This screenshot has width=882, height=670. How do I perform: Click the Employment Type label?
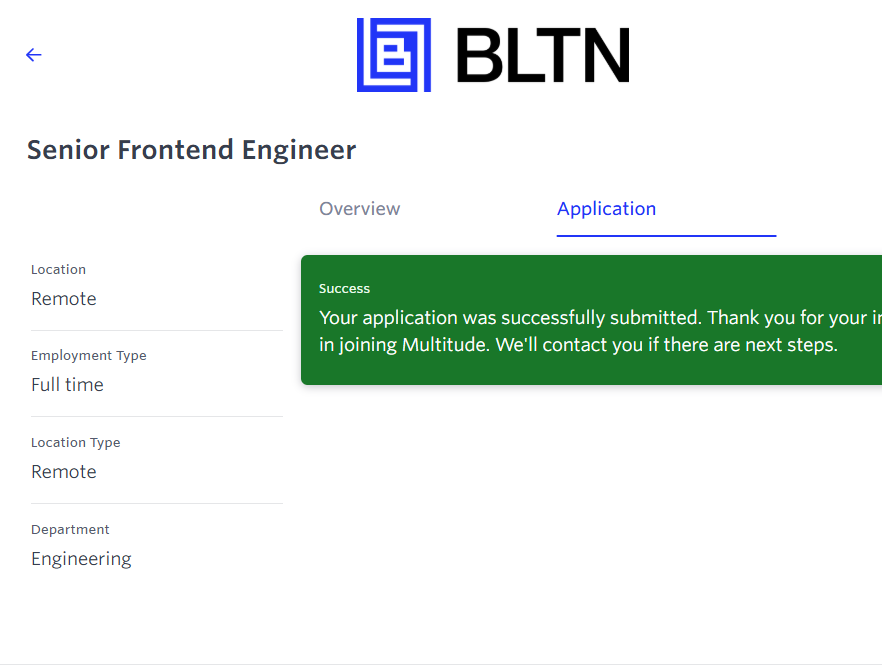[88, 355]
